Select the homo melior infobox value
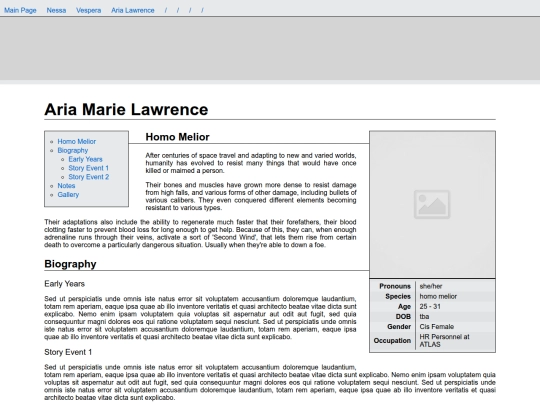This screenshot has height=405, width=540. click(438, 297)
